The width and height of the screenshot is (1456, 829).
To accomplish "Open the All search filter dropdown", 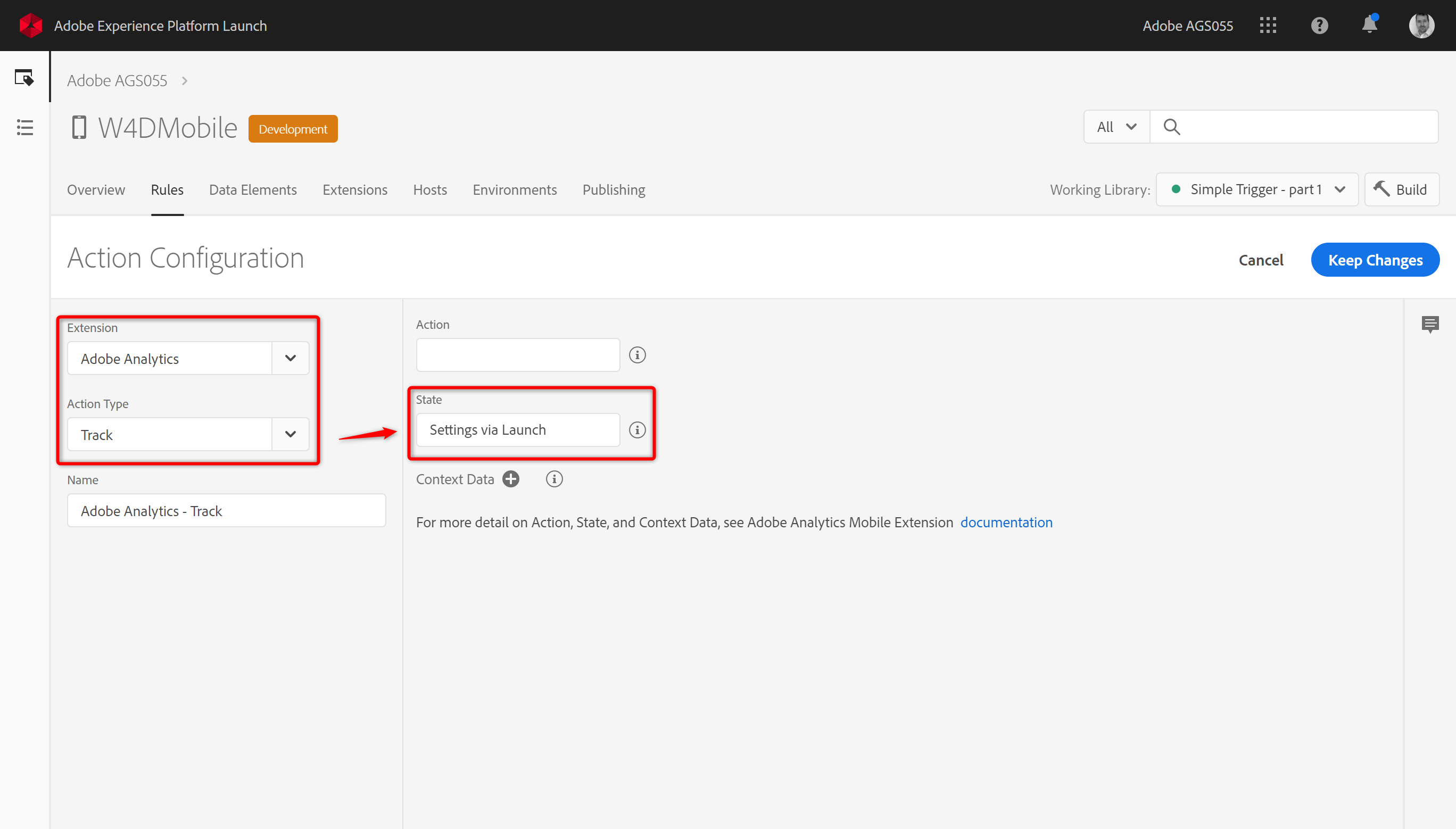I will click(x=1116, y=127).
